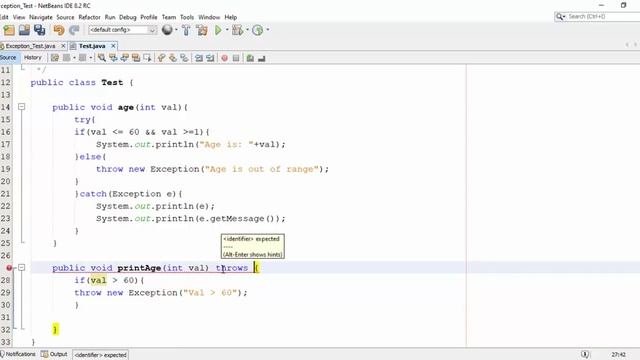Open the Run menu

tap(110, 17)
